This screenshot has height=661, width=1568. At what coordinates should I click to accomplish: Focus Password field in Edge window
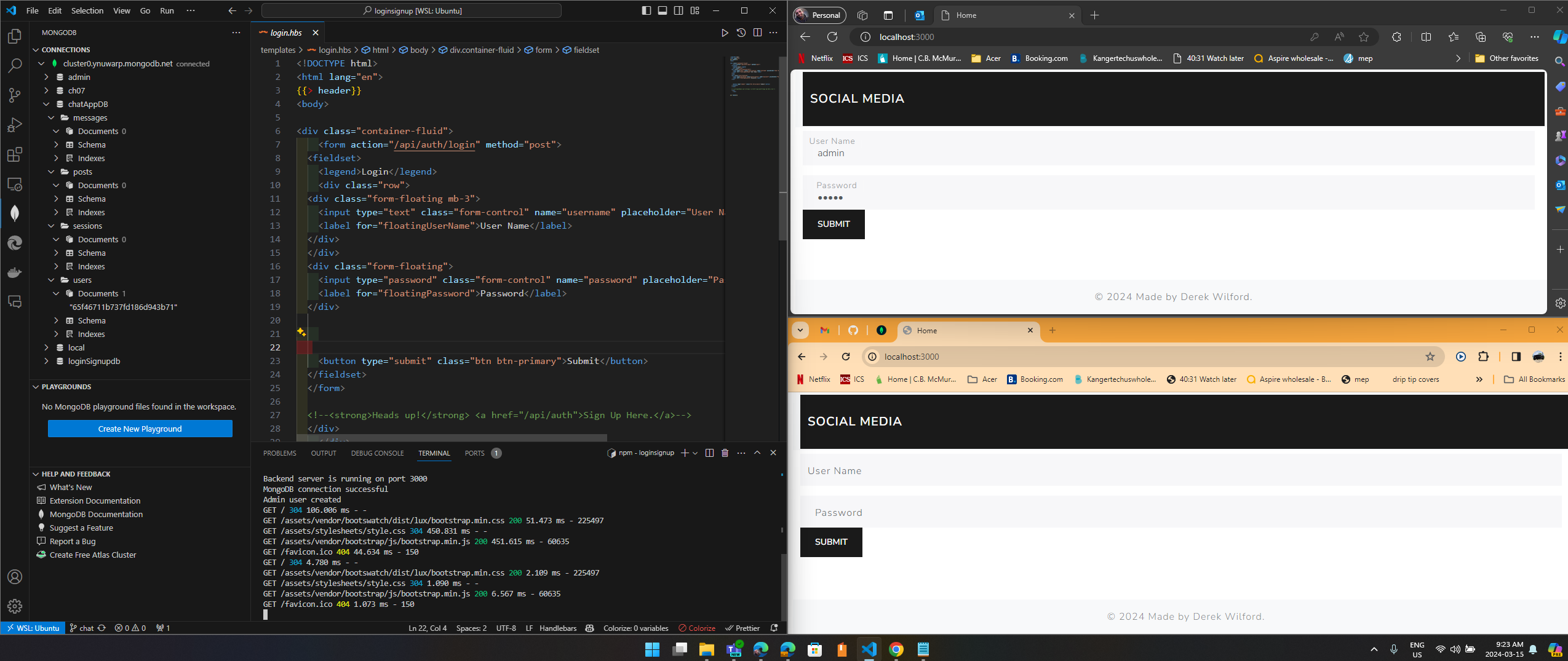click(x=1168, y=192)
